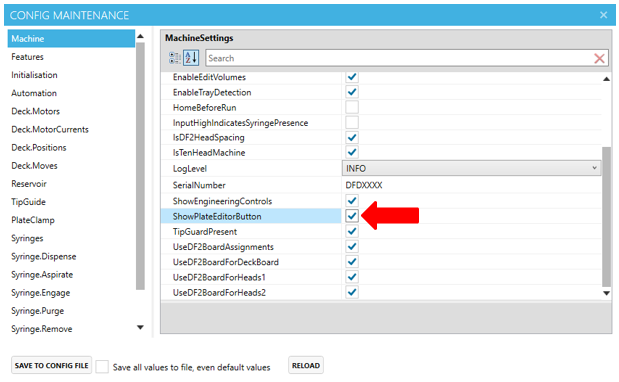Viewport: 619px width, 382px height.
Task: Open the Initialisation category
Action: tap(34, 75)
